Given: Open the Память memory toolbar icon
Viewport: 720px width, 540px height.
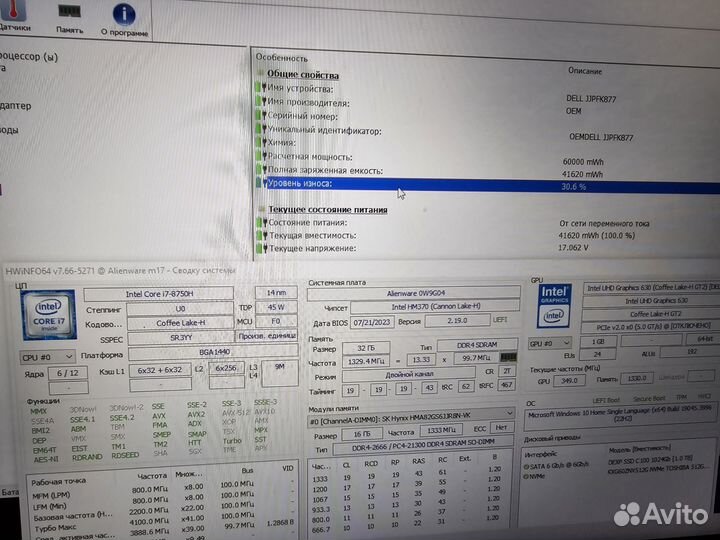Looking at the screenshot, I should [69, 18].
